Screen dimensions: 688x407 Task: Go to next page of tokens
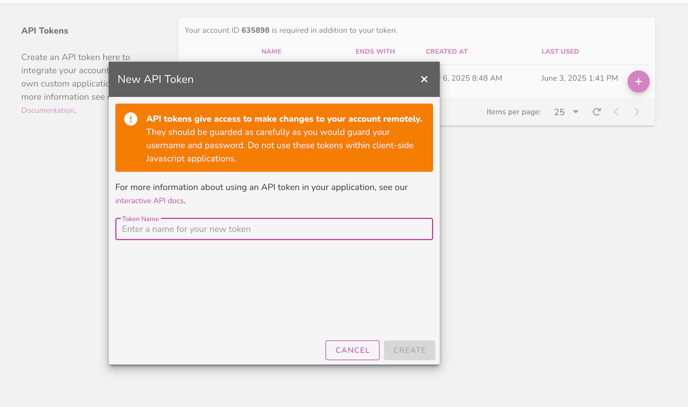637,112
